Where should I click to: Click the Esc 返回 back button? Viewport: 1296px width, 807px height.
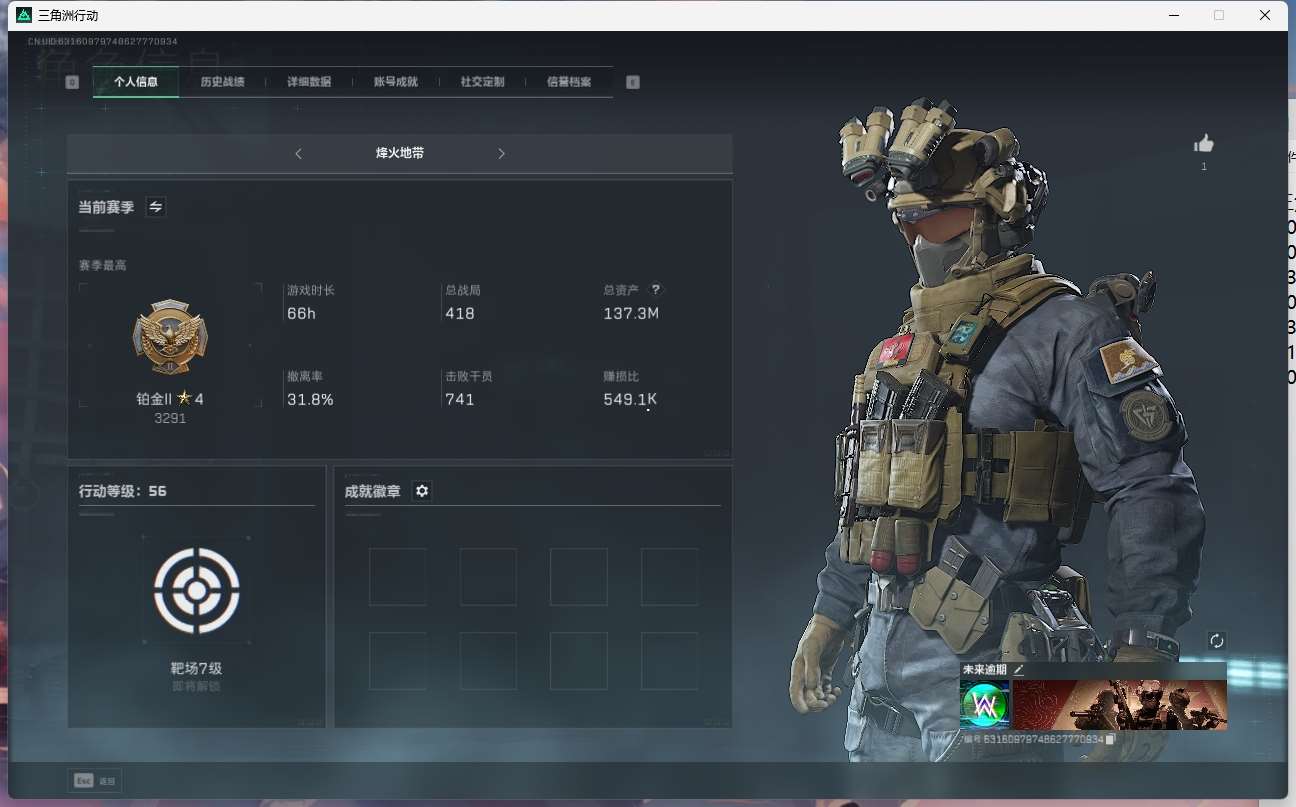(95, 781)
